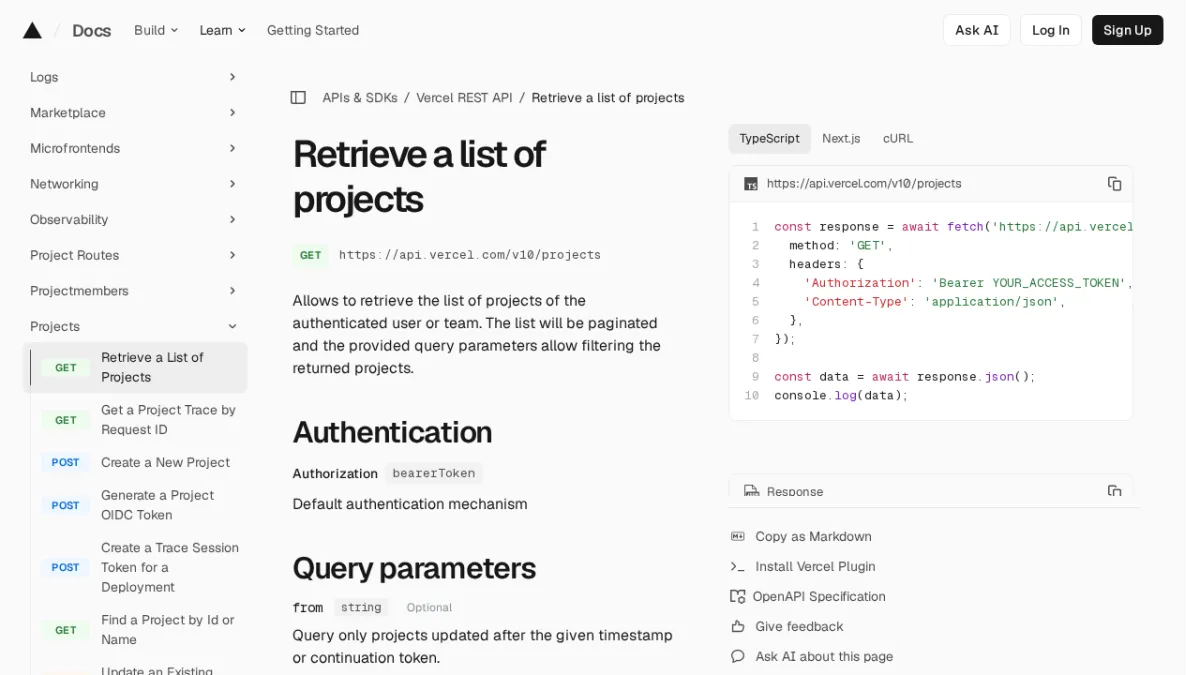The image size is (1200, 675).
Task: Click the Query parameters heading
Action: [414, 568]
